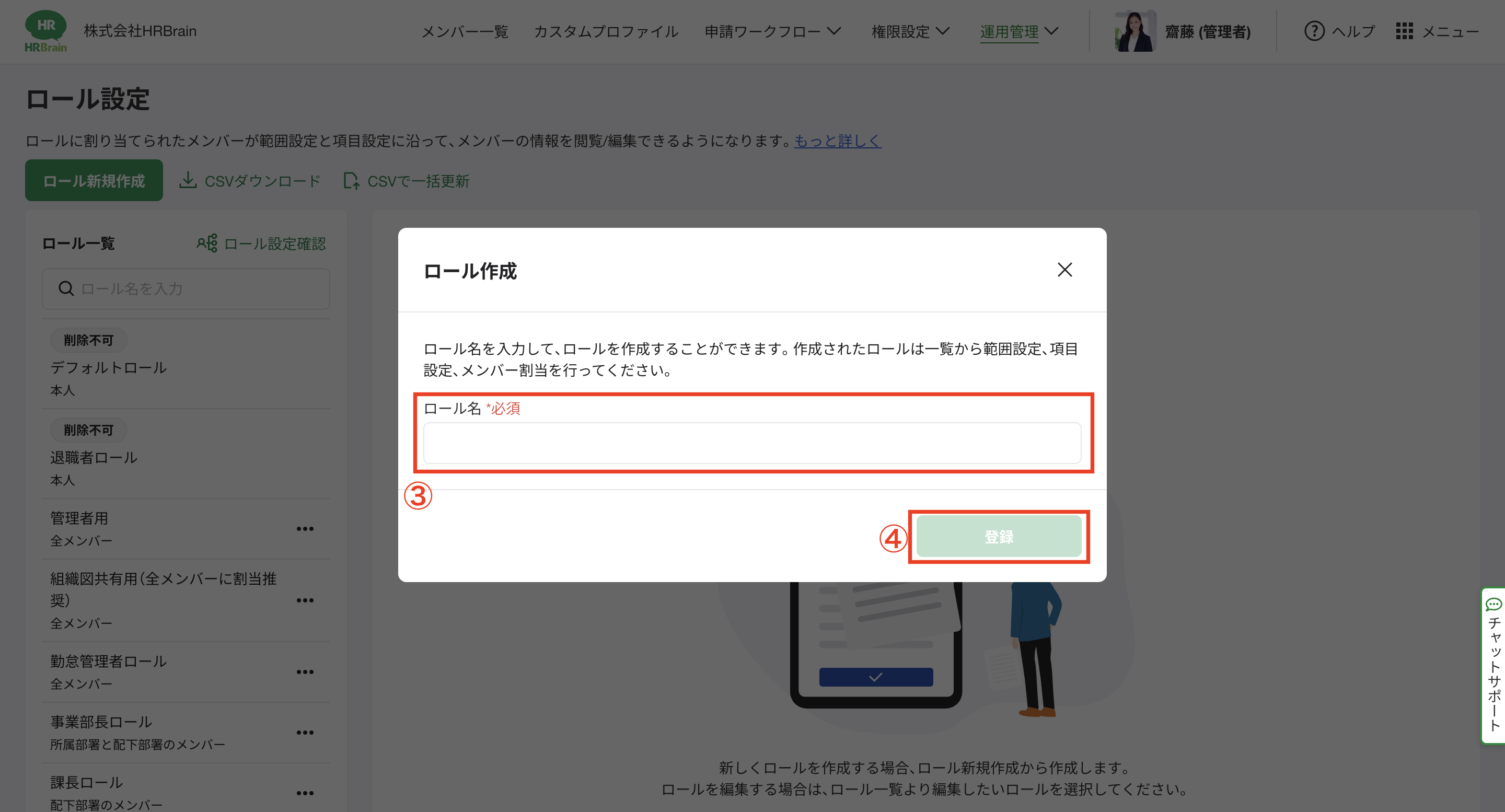Click the ヘルプ label
The height and width of the screenshot is (812, 1505).
1353,31
